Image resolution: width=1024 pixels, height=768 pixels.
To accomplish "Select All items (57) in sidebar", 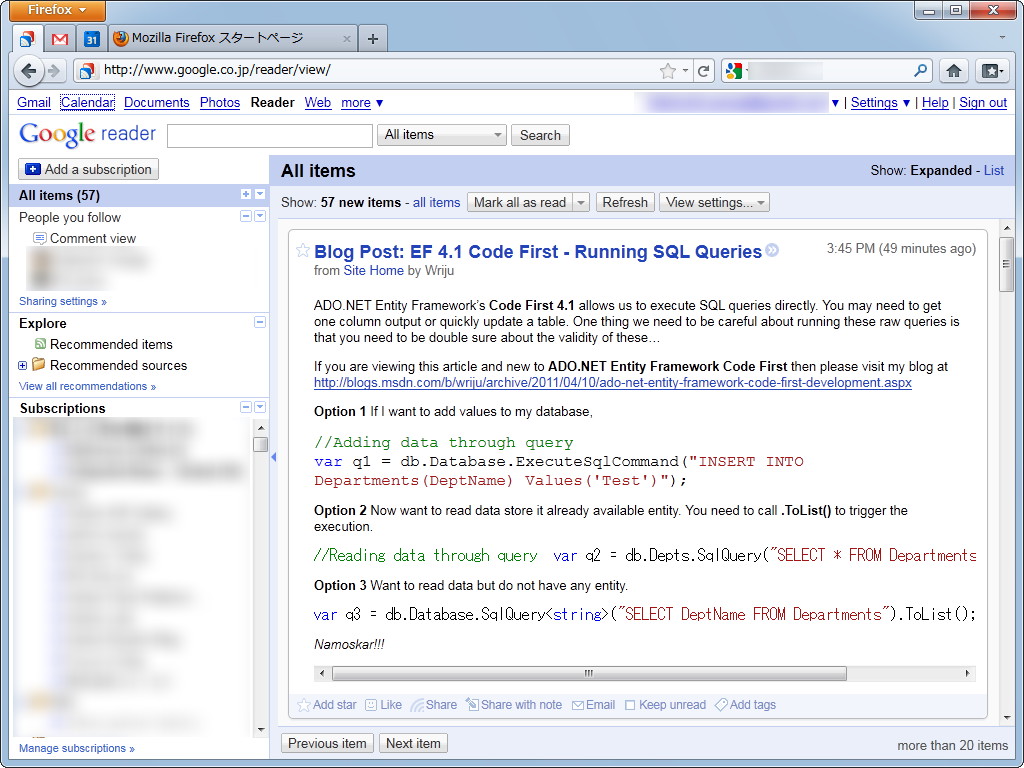I will pos(59,195).
